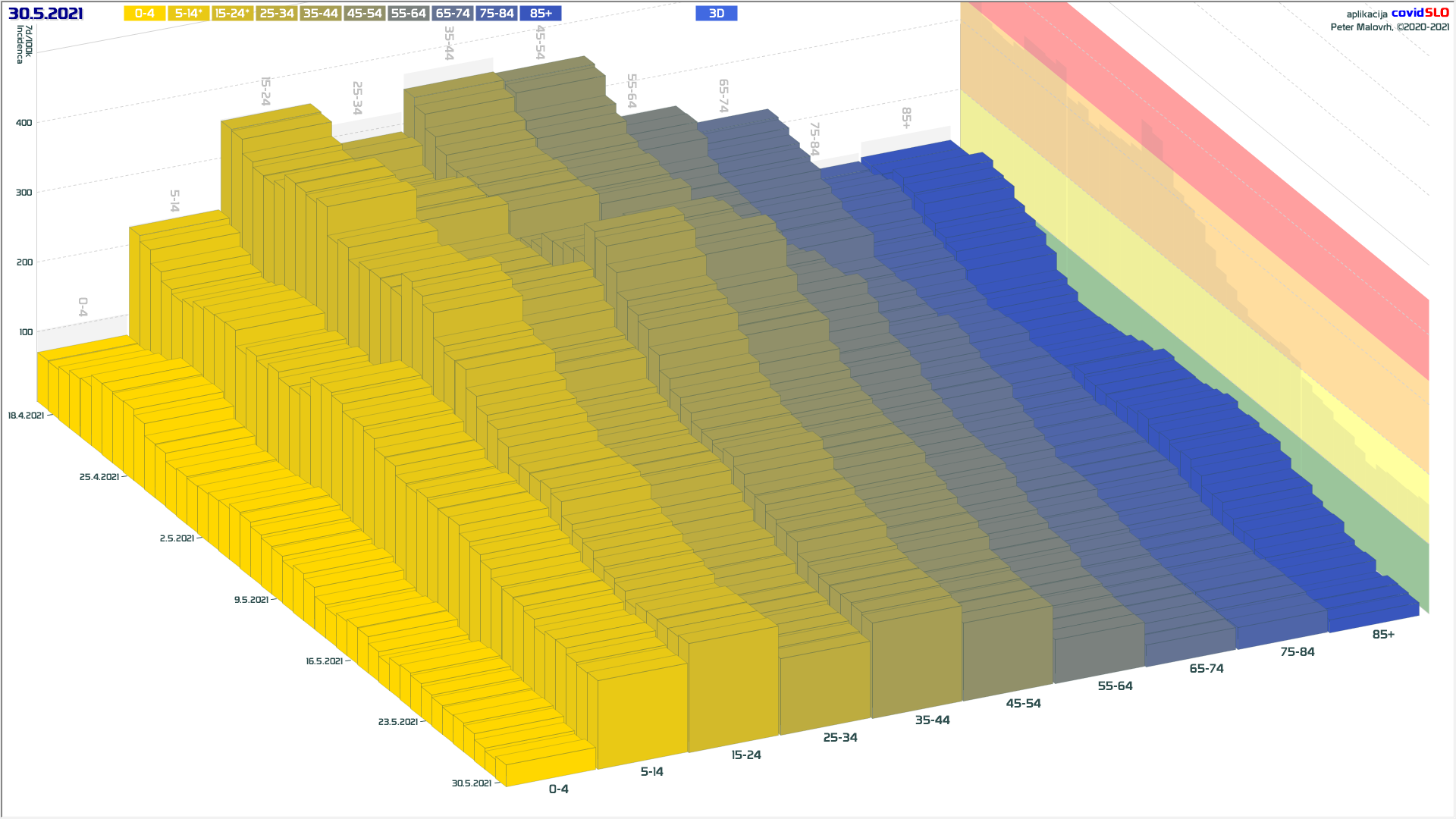Viewport: 1456px width, 819px height.
Task: Toggle the 55-64 age group button
Action: [x=409, y=14]
